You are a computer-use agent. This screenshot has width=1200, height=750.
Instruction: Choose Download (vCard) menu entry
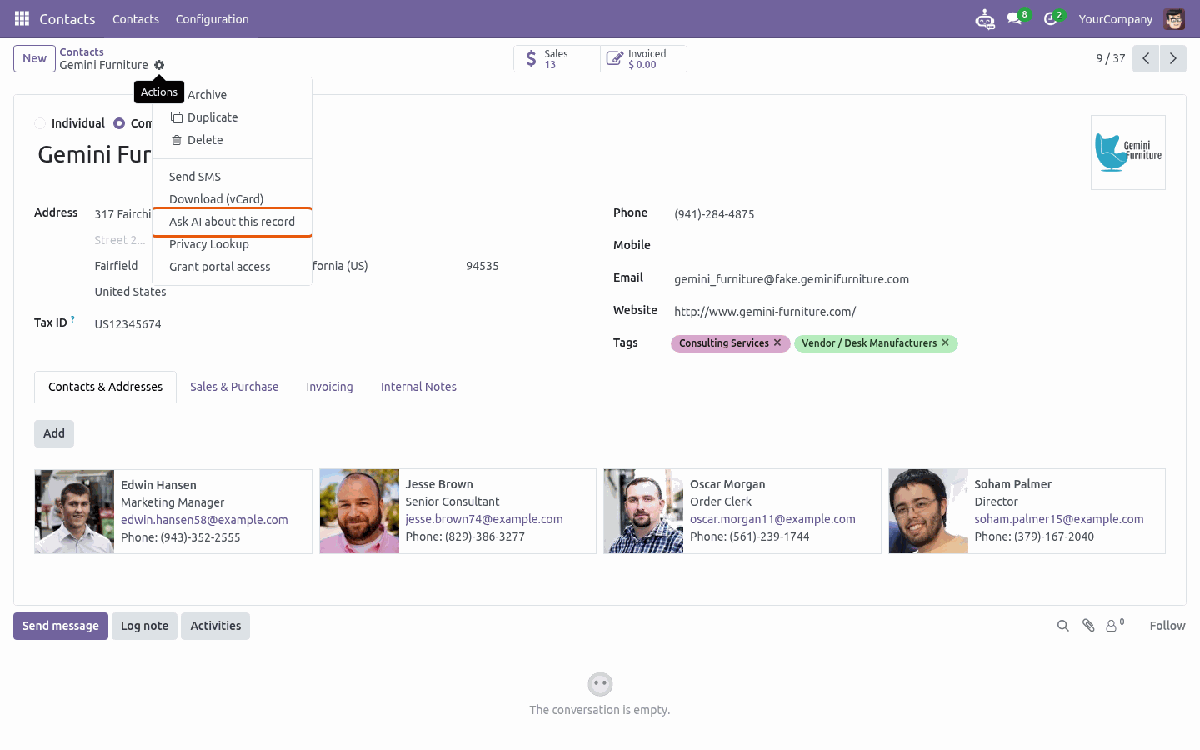click(232, 199)
